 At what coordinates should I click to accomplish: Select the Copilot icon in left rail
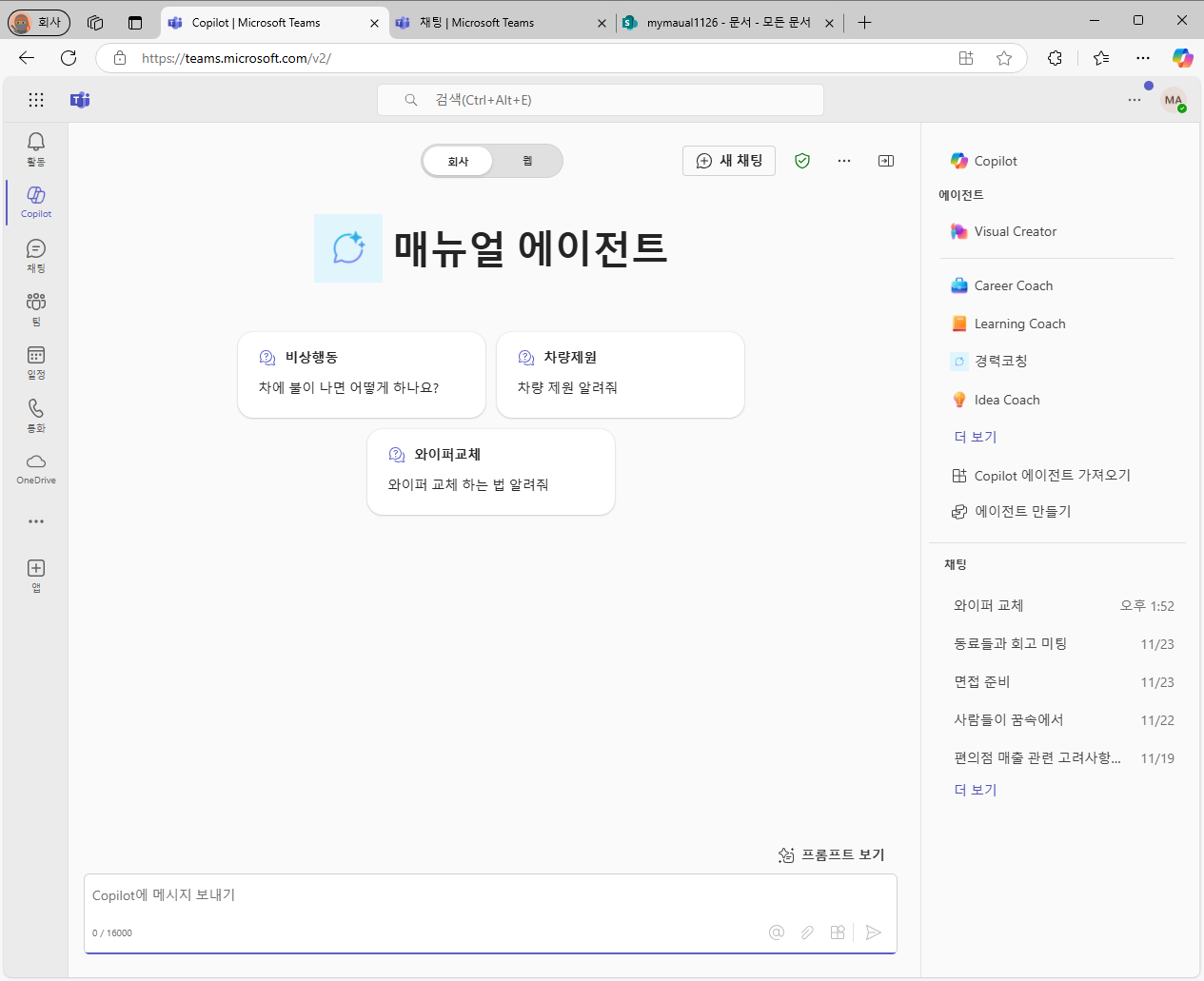coord(36,202)
